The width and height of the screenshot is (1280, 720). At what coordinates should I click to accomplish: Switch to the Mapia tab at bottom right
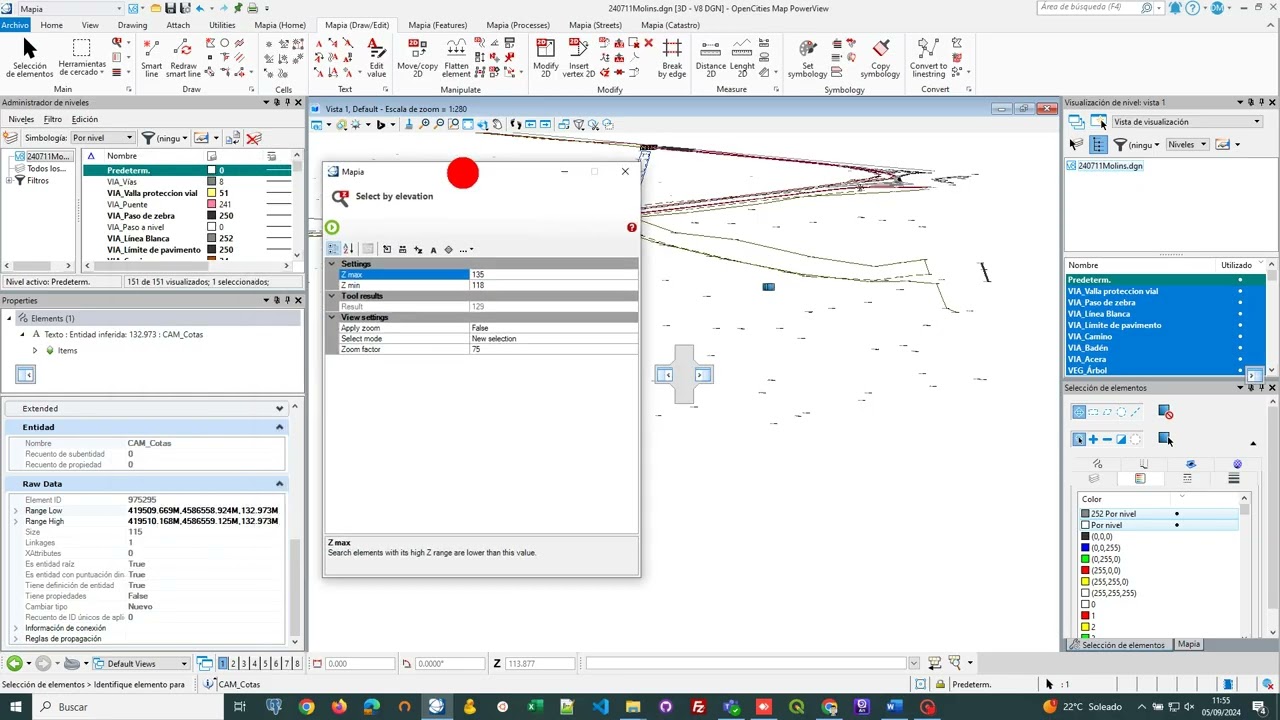pos(1189,644)
